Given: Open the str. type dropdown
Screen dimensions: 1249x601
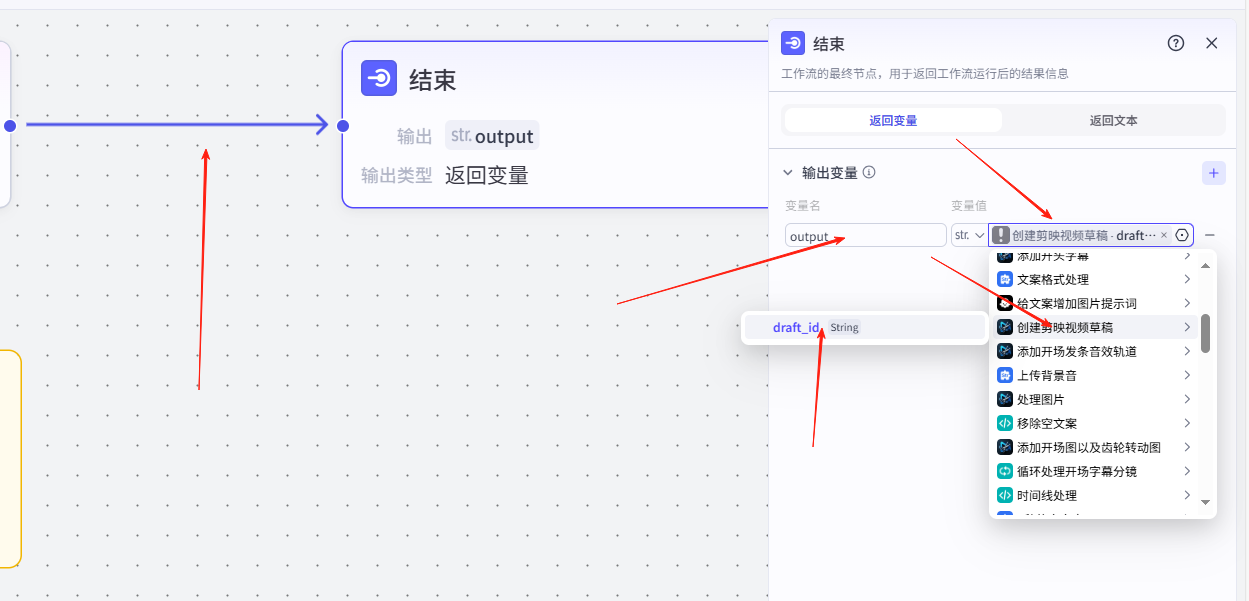Looking at the screenshot, I should 969,235.
